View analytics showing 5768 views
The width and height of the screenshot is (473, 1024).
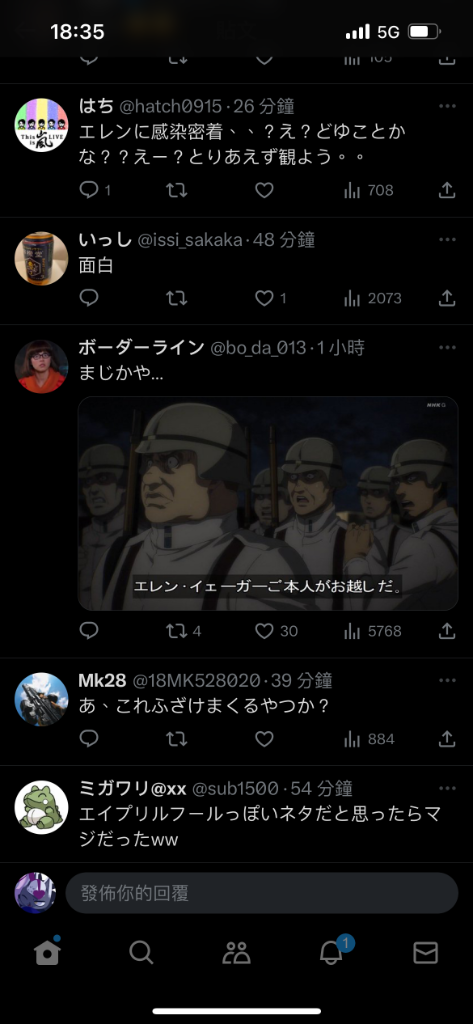coord(372,631)
